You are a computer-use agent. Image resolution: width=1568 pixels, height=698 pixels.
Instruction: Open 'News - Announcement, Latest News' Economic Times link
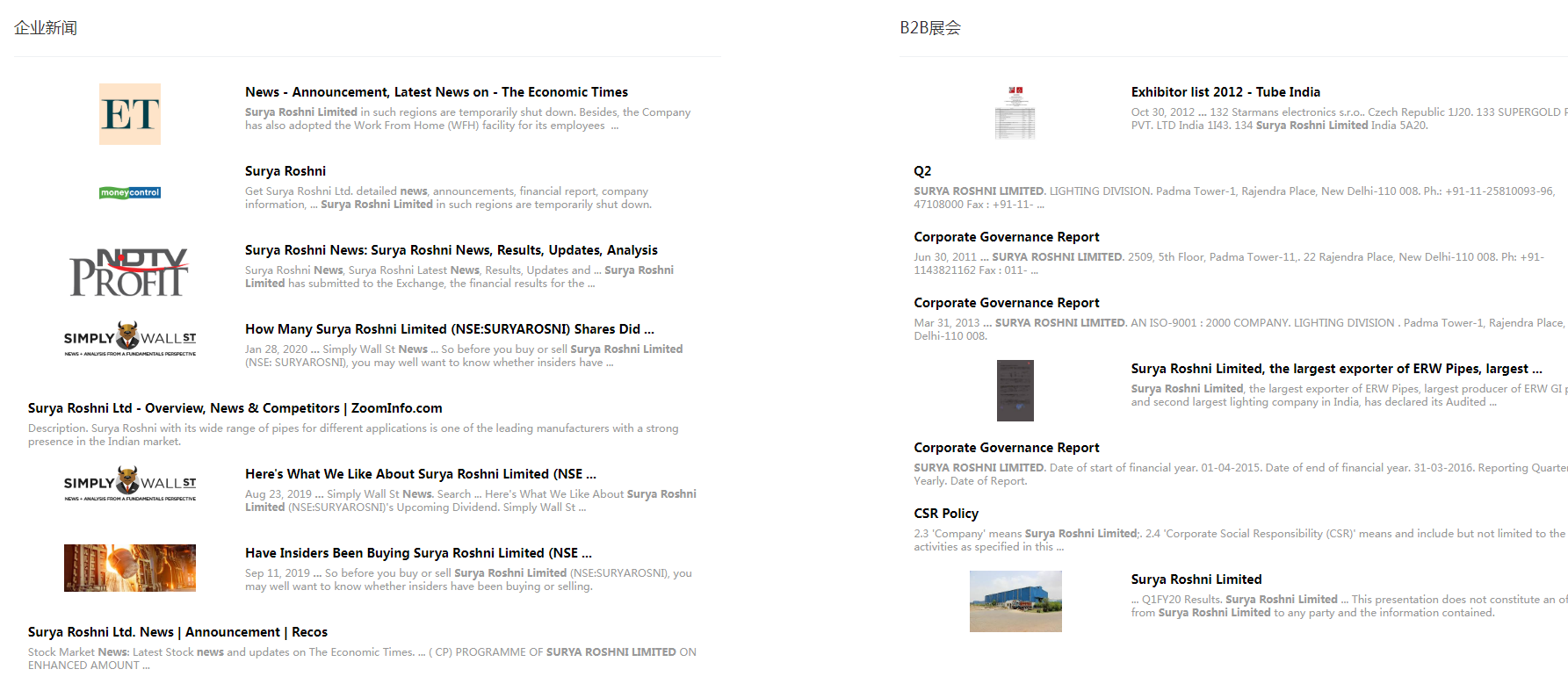(436, 92)
